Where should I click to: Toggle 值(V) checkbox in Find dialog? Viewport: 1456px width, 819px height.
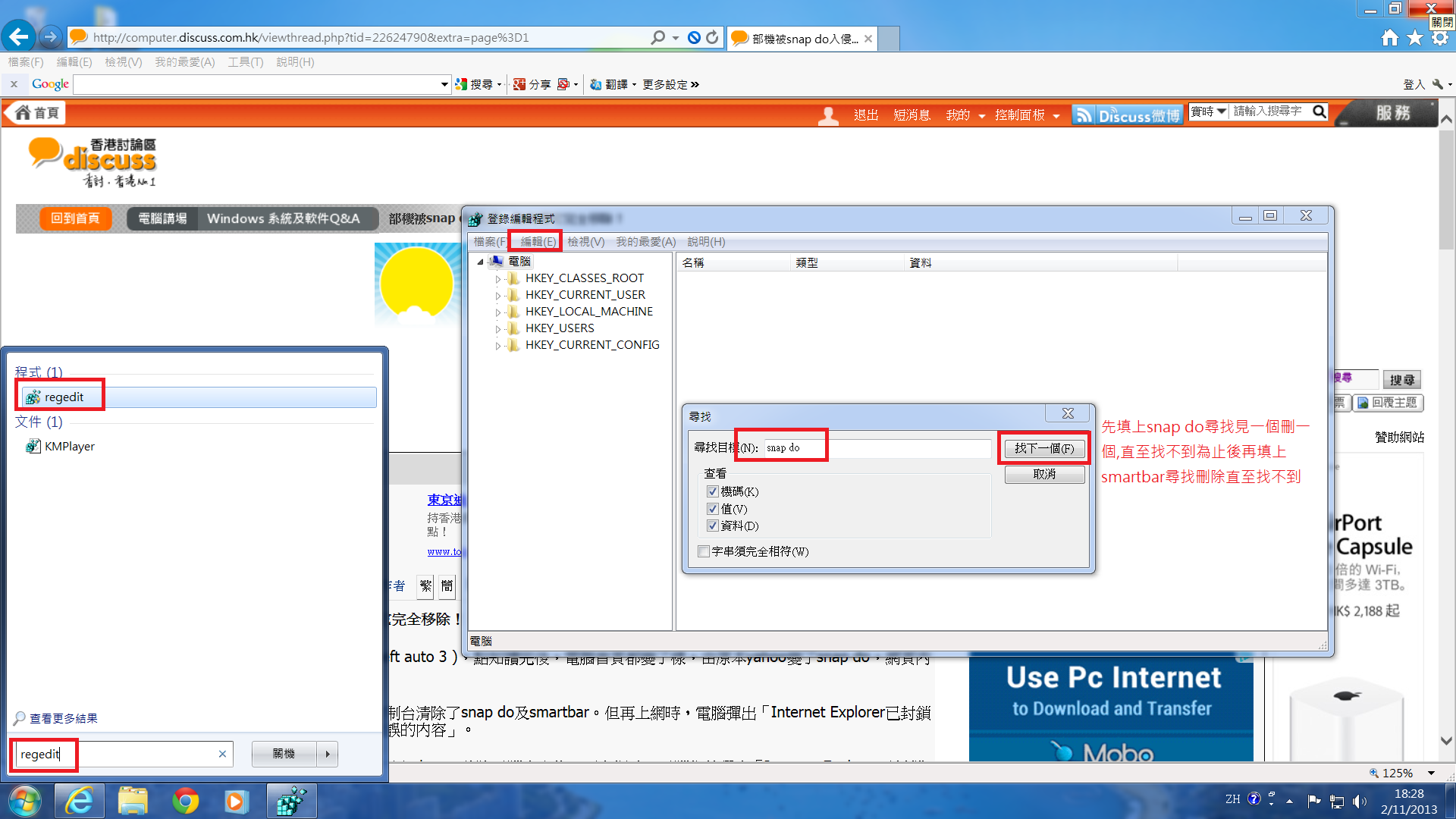712,509
